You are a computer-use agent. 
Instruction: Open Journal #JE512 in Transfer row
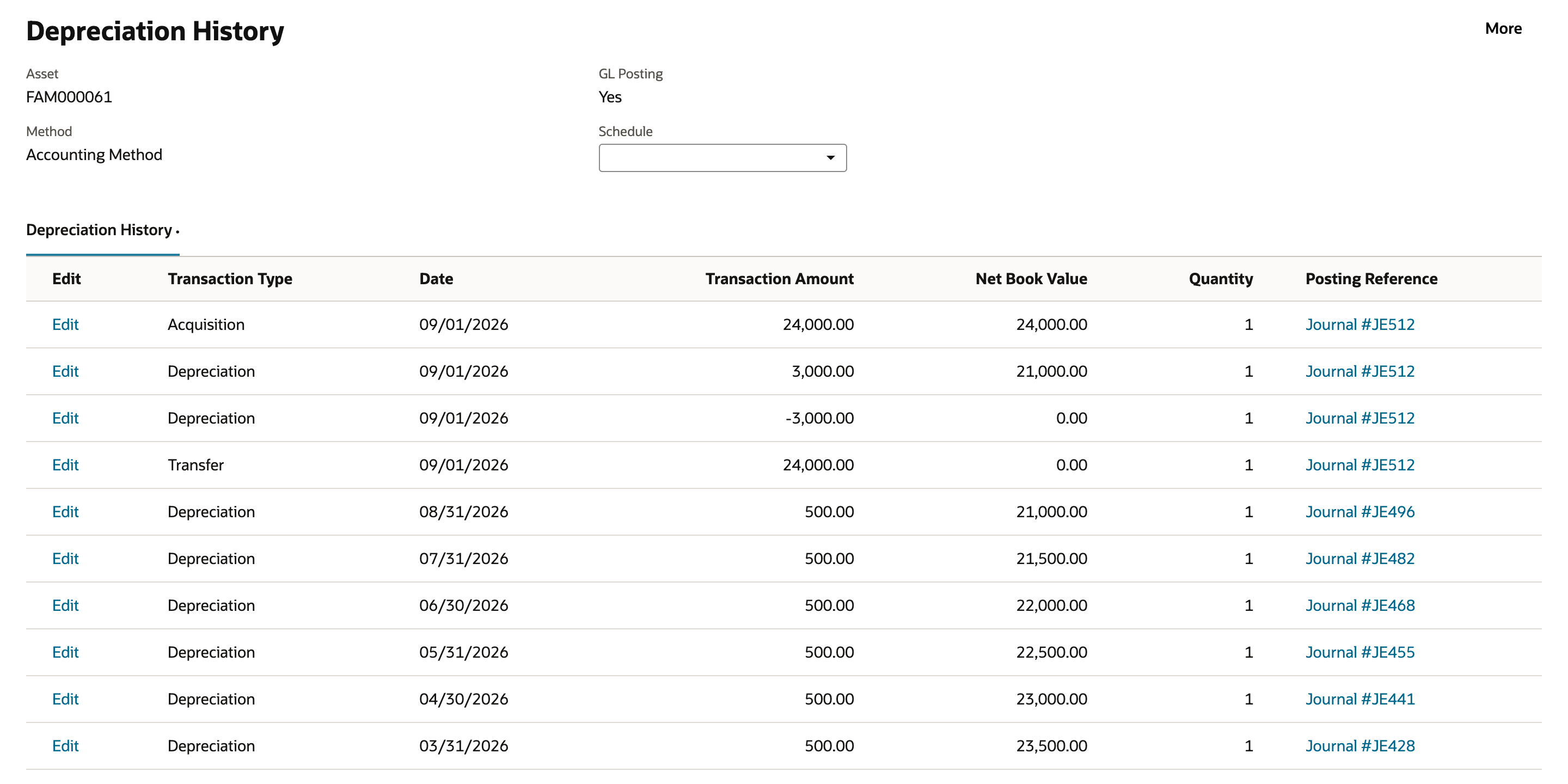coord(1360,465)
